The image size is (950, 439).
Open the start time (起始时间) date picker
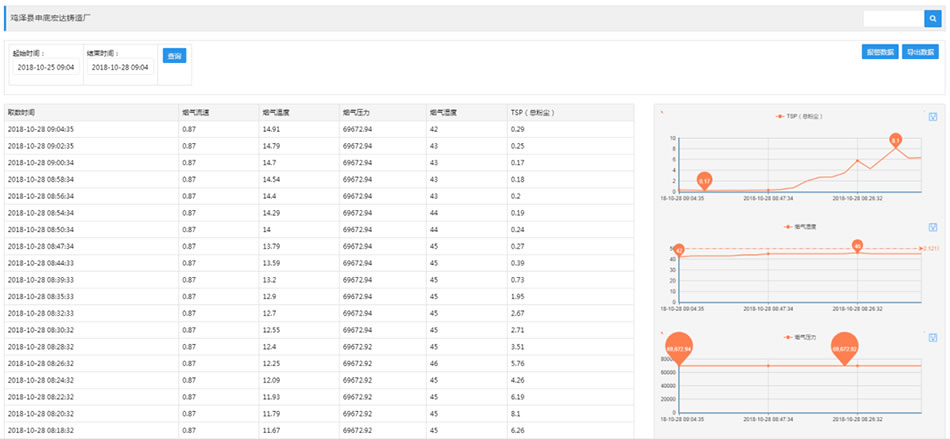(45, 68)
